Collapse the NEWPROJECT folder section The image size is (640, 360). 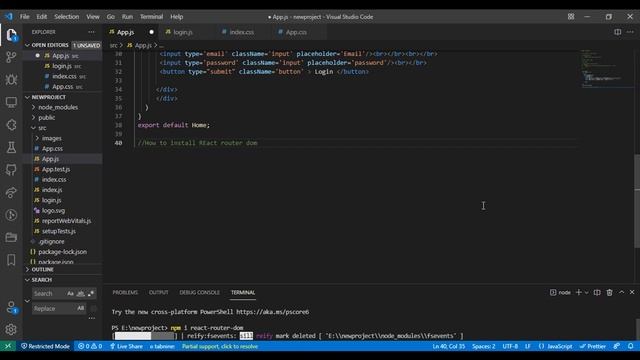pos(27,97)
